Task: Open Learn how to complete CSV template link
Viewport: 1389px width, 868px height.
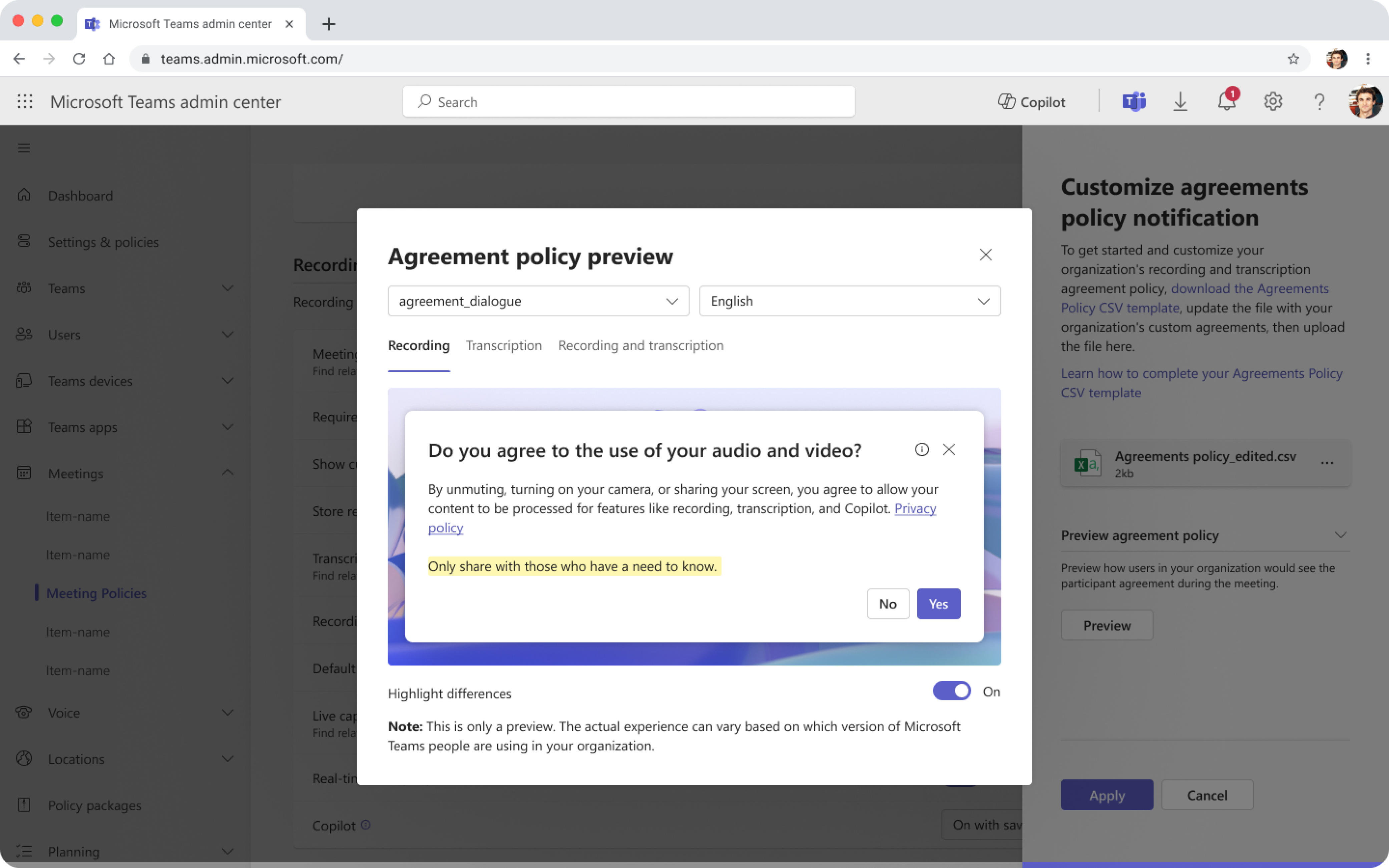Action: click(1201, 383)
